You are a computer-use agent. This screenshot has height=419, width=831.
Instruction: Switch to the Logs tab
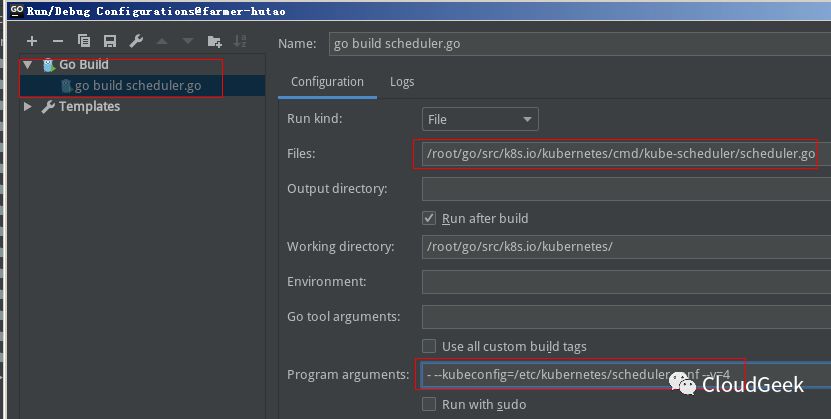402,82
